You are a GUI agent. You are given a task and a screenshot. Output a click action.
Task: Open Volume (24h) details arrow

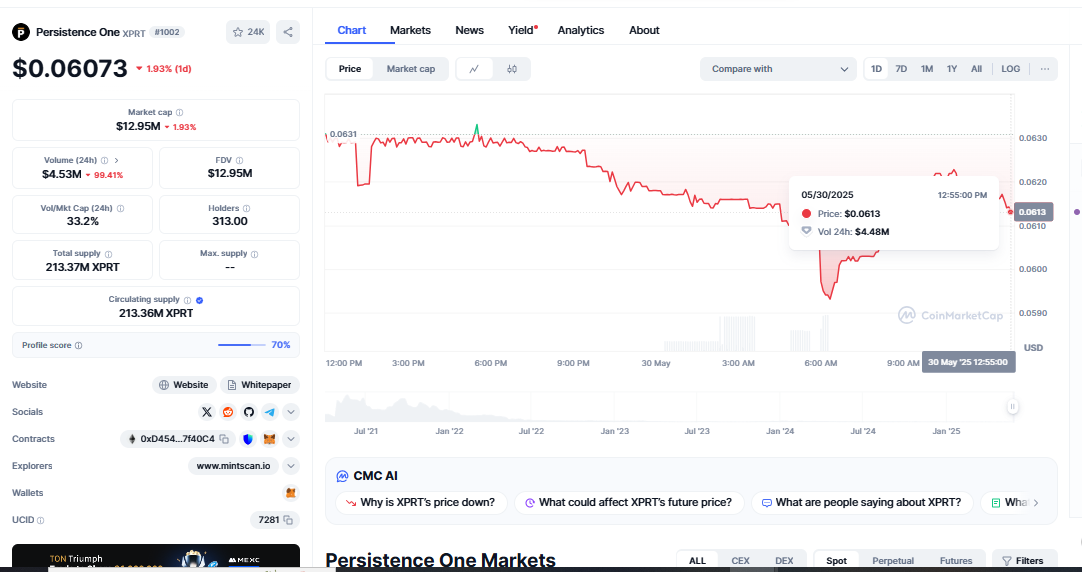tap(116, 160)
